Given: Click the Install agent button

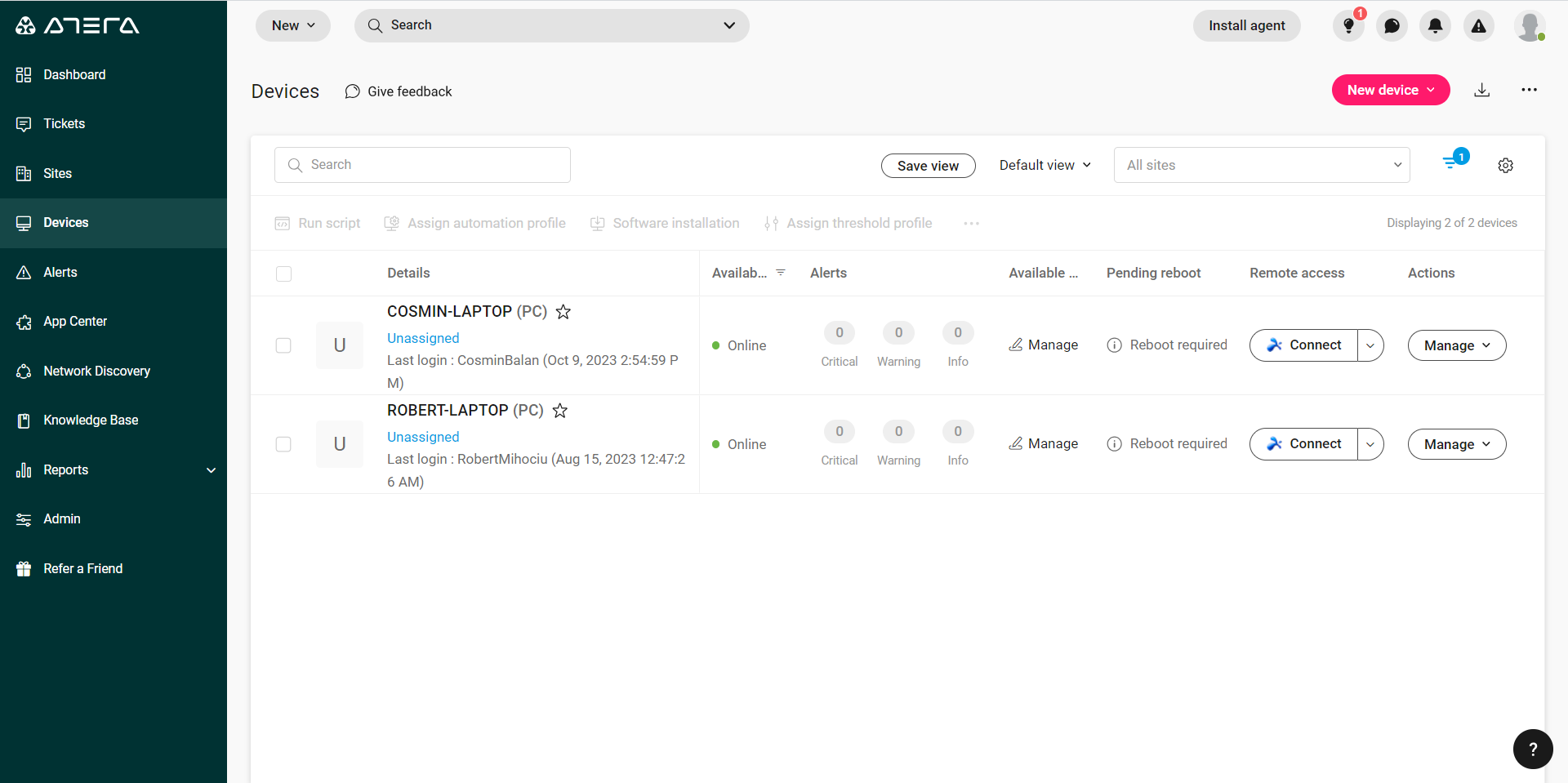Looking at the screenshot, I should [1246, 25].
